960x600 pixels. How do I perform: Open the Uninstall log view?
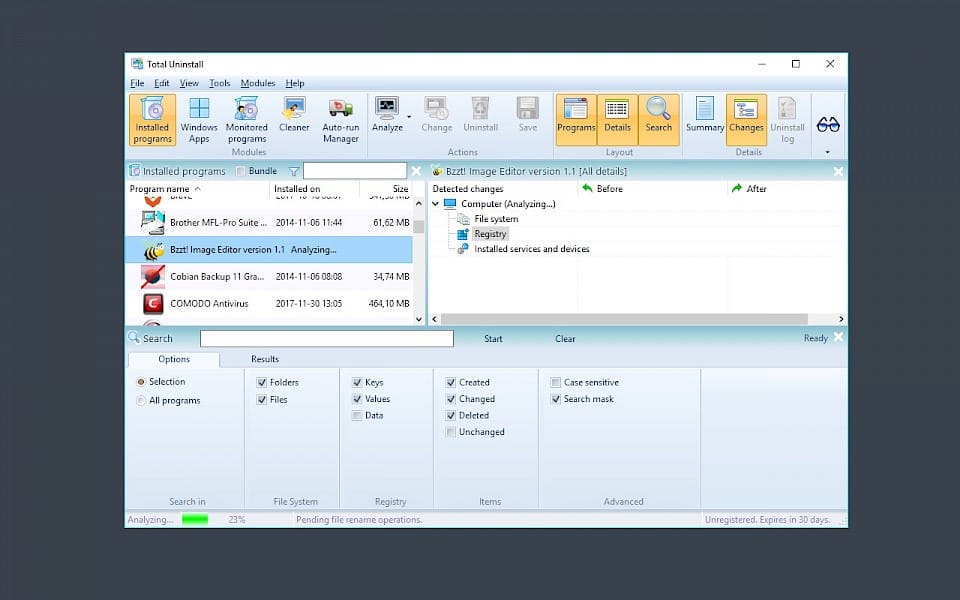tap(787, 120)
